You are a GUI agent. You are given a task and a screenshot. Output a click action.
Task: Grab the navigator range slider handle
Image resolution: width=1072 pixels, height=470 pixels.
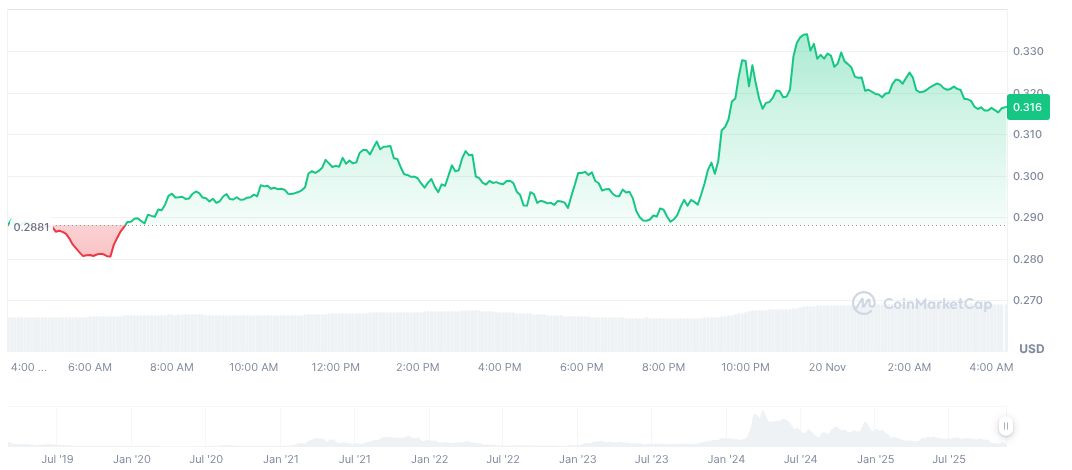(x=1005, y=426)
